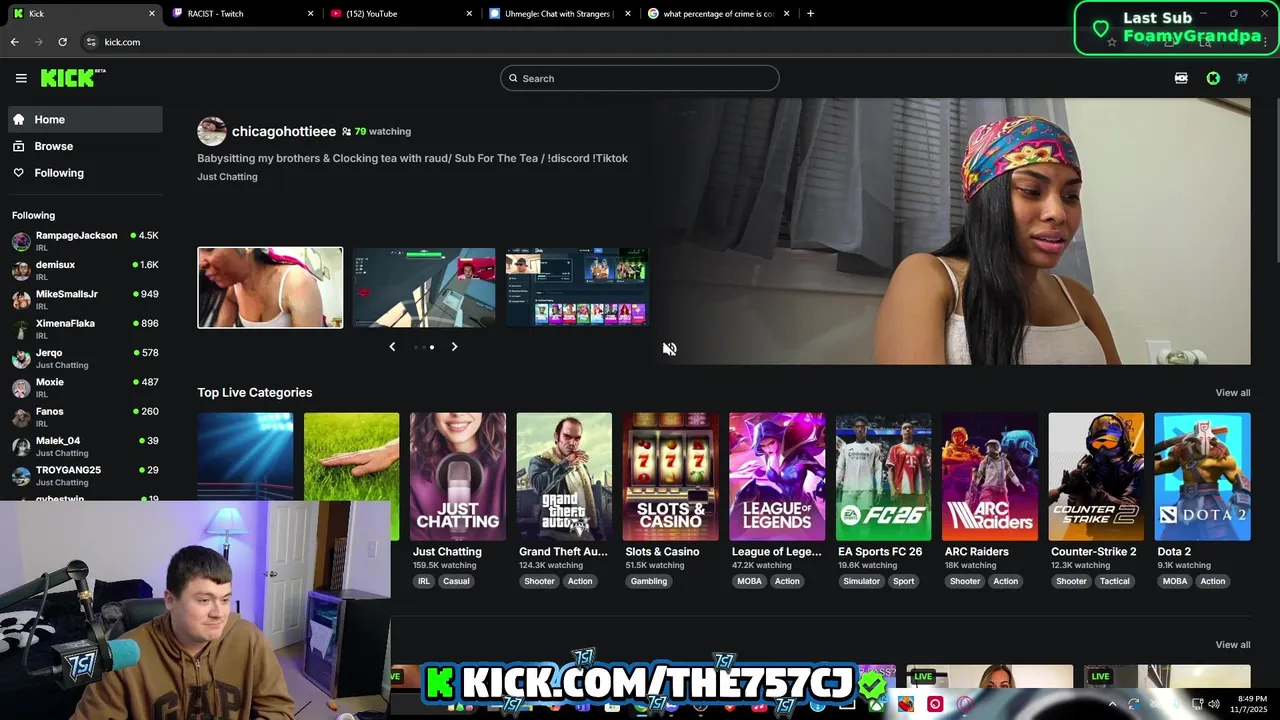
Task: Go to previous featured stream
Action: pyautogui.click(x=392, y=347)
